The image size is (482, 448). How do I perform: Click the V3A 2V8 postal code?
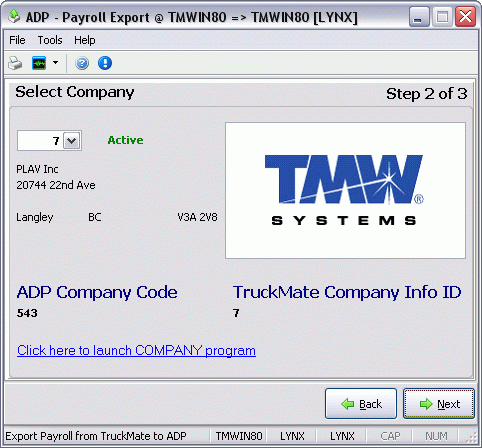197,217
